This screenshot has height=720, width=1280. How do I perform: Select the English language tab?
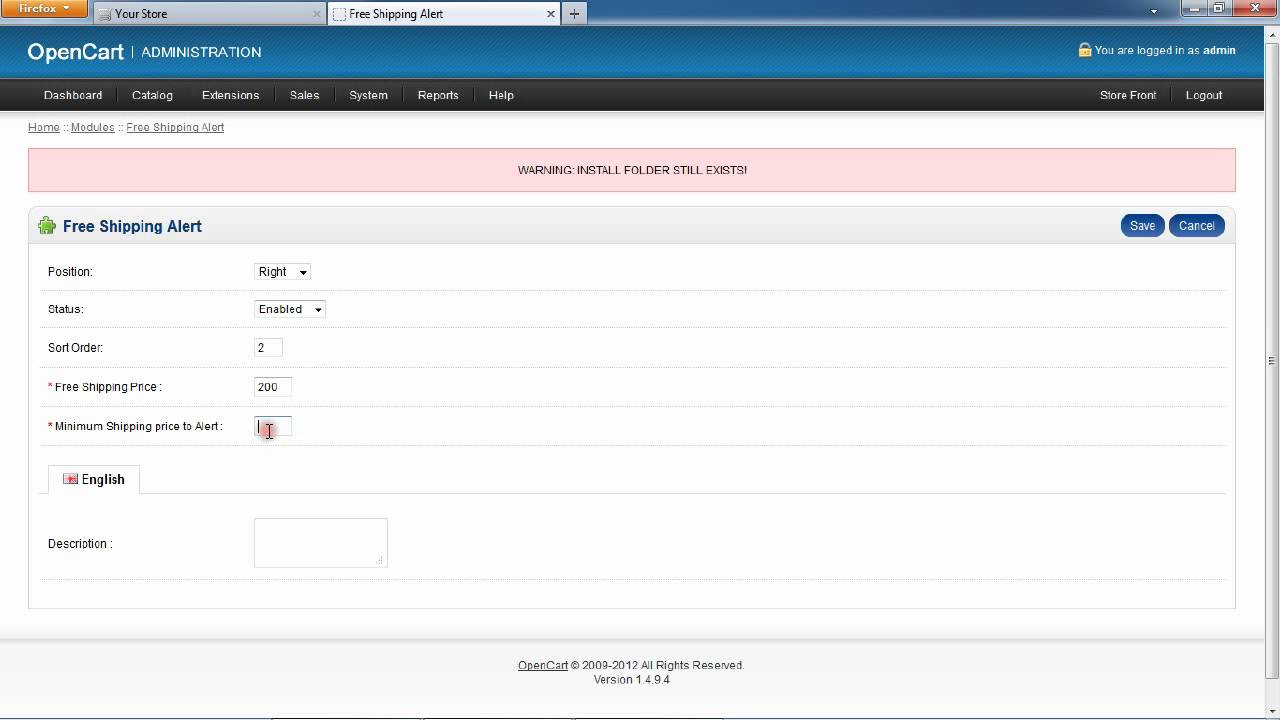tap(94, 480)
